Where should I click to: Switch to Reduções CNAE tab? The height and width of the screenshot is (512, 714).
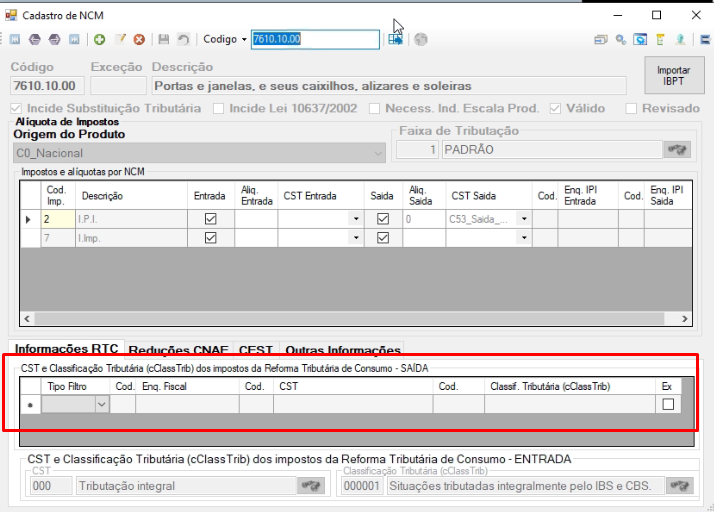[178, 350]
